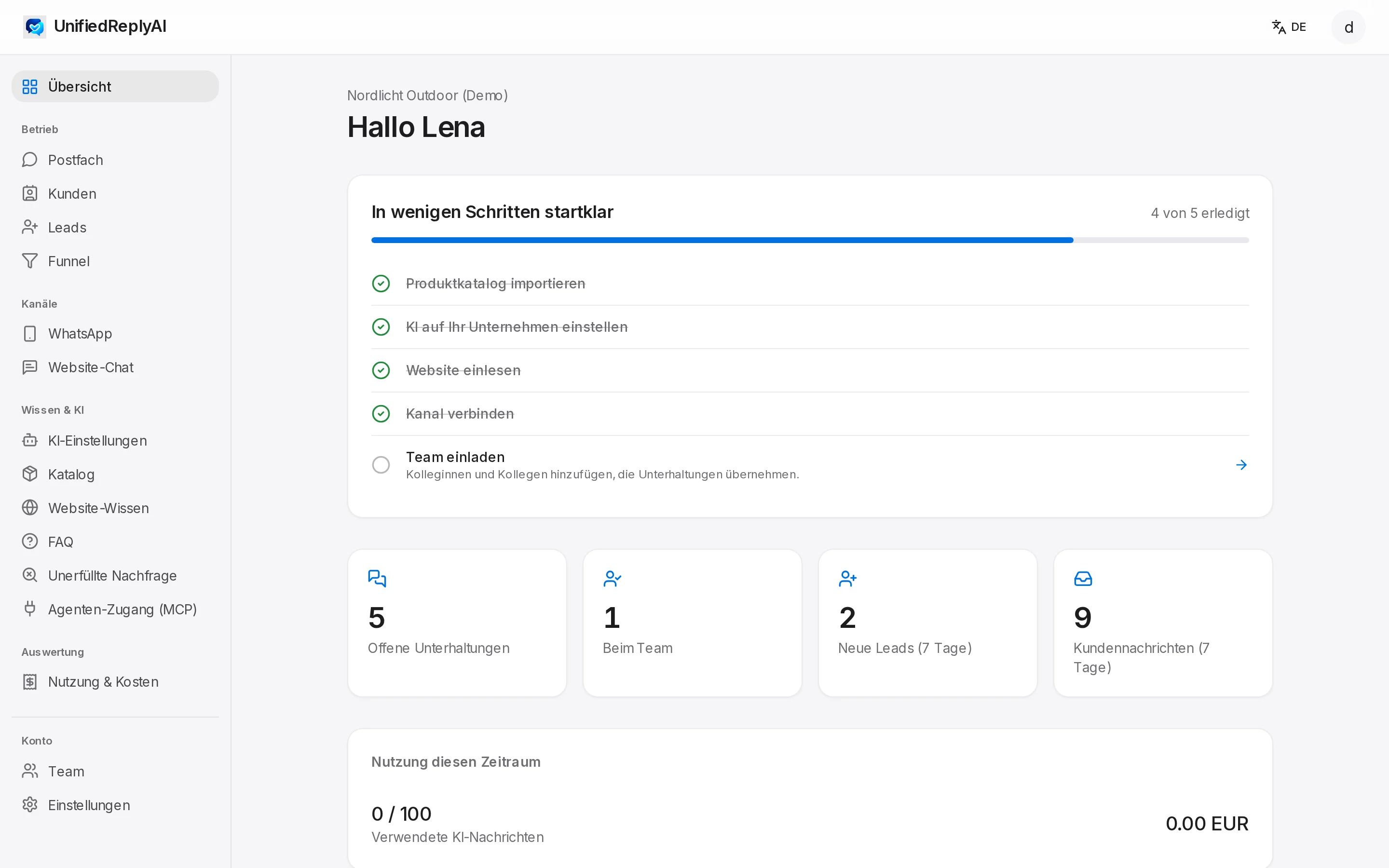Toggle the KI auf Ihr Unternehmen check circle
Viewport: 1389px width, 868px height.
click(x=381, y=326)
